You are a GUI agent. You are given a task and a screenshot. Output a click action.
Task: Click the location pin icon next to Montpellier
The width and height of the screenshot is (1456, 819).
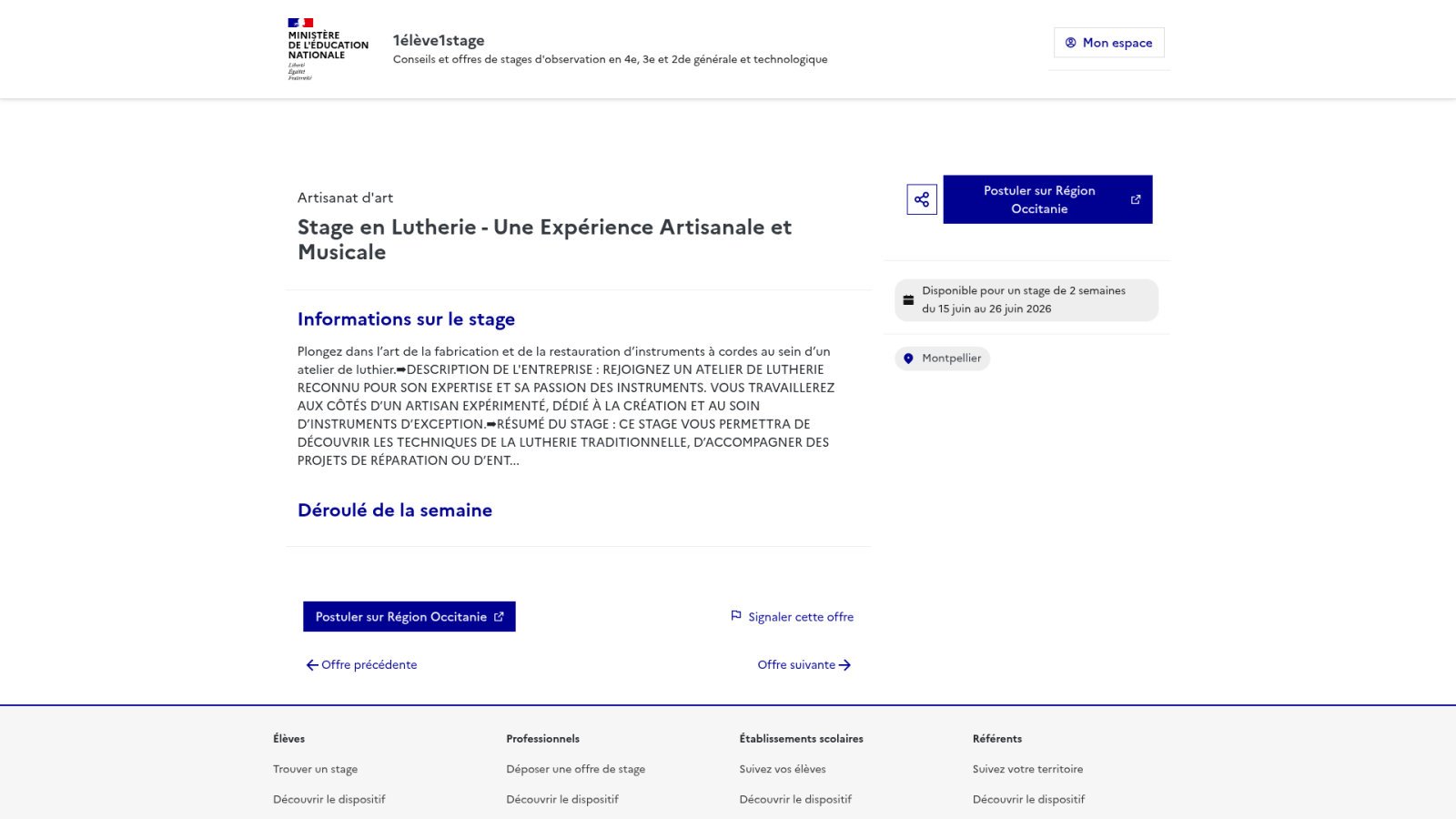[x=908, y=359]
